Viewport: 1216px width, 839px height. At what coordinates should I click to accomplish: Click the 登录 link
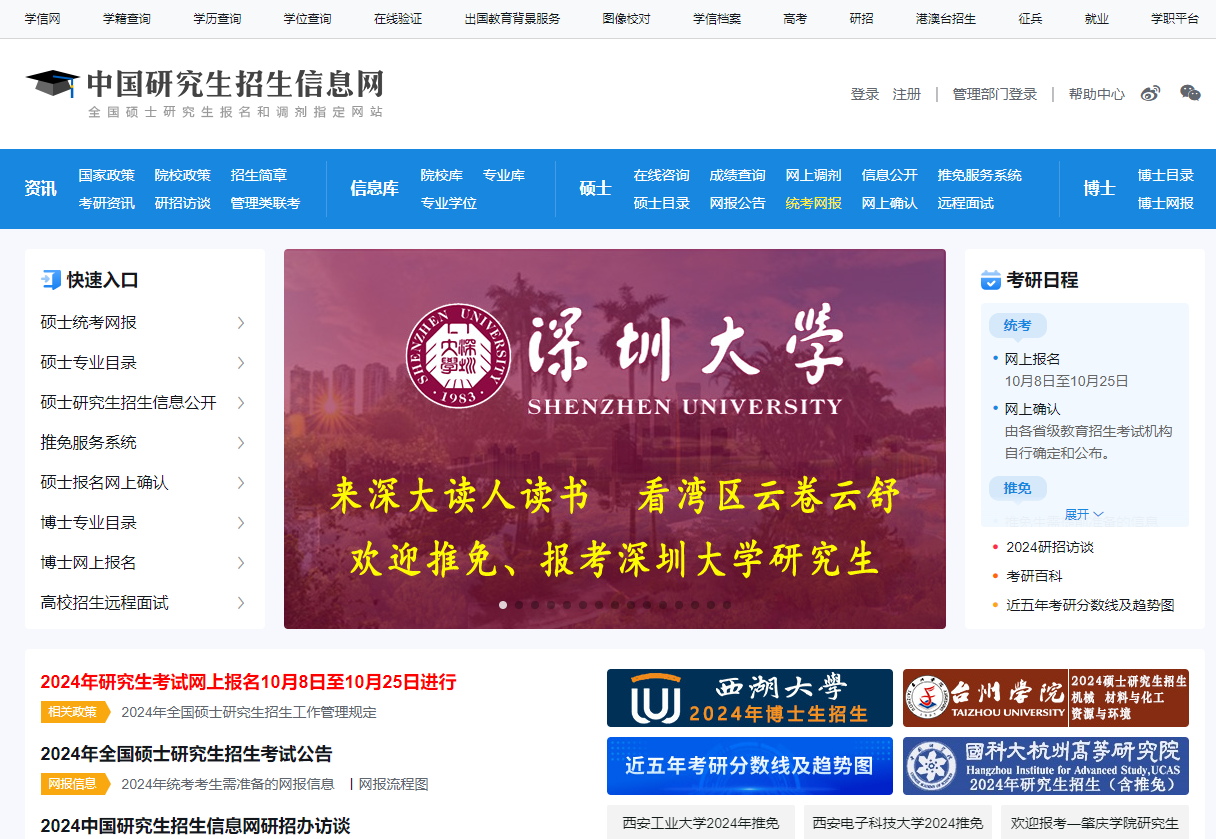[864, 94]
